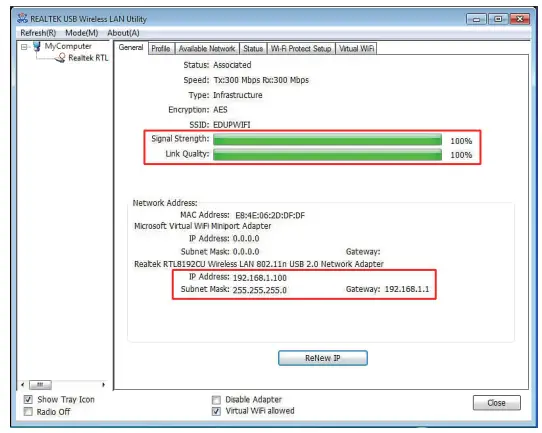Check the Disable Adapter checkbox
Viewport: 542px width, 433px height.
point(216,400)
